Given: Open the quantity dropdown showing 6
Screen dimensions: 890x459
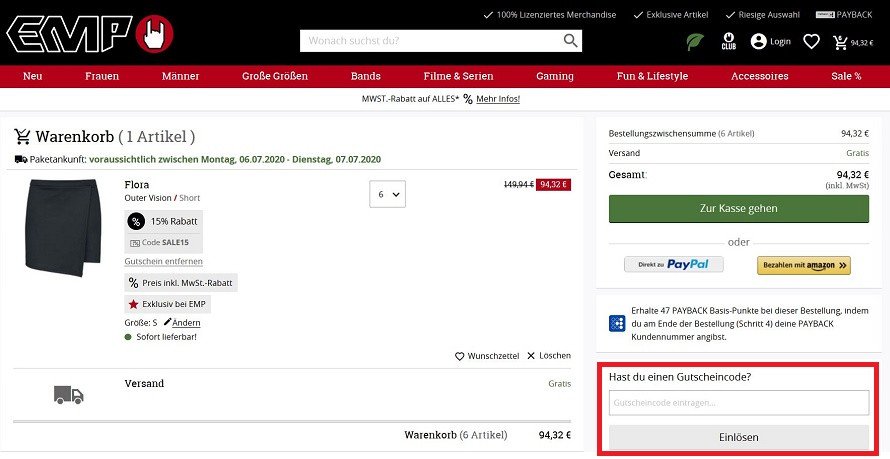Looking at the screenshot, I should tap(388, 194).
